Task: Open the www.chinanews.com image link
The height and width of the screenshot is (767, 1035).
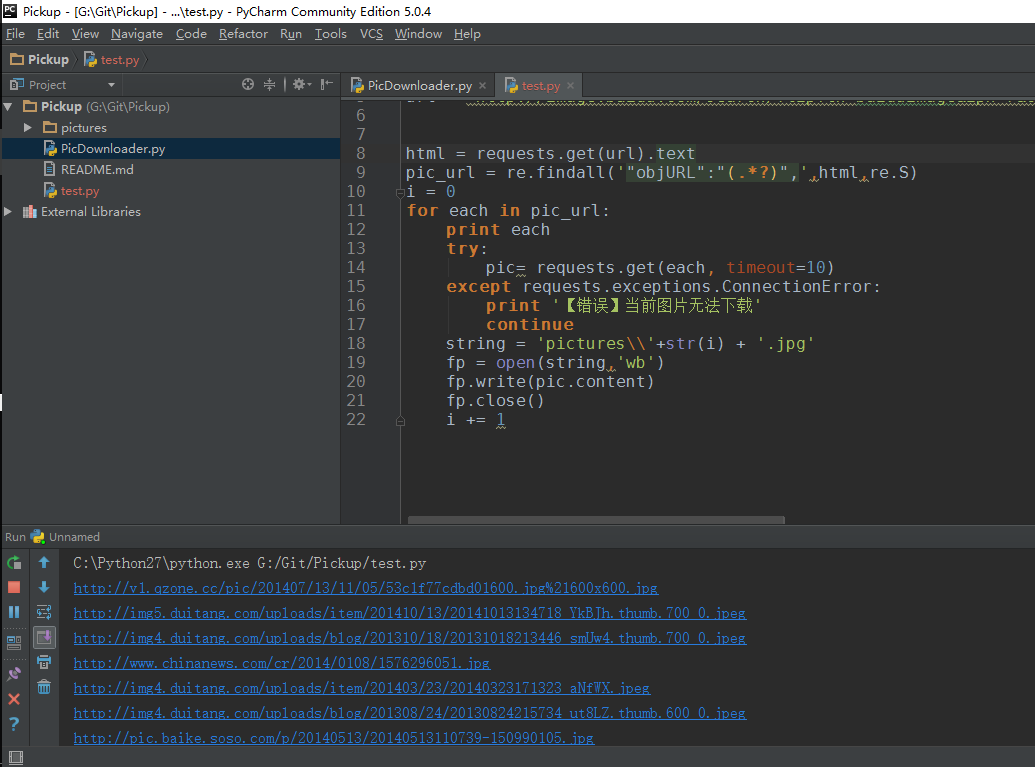Action: click(282, 663)
